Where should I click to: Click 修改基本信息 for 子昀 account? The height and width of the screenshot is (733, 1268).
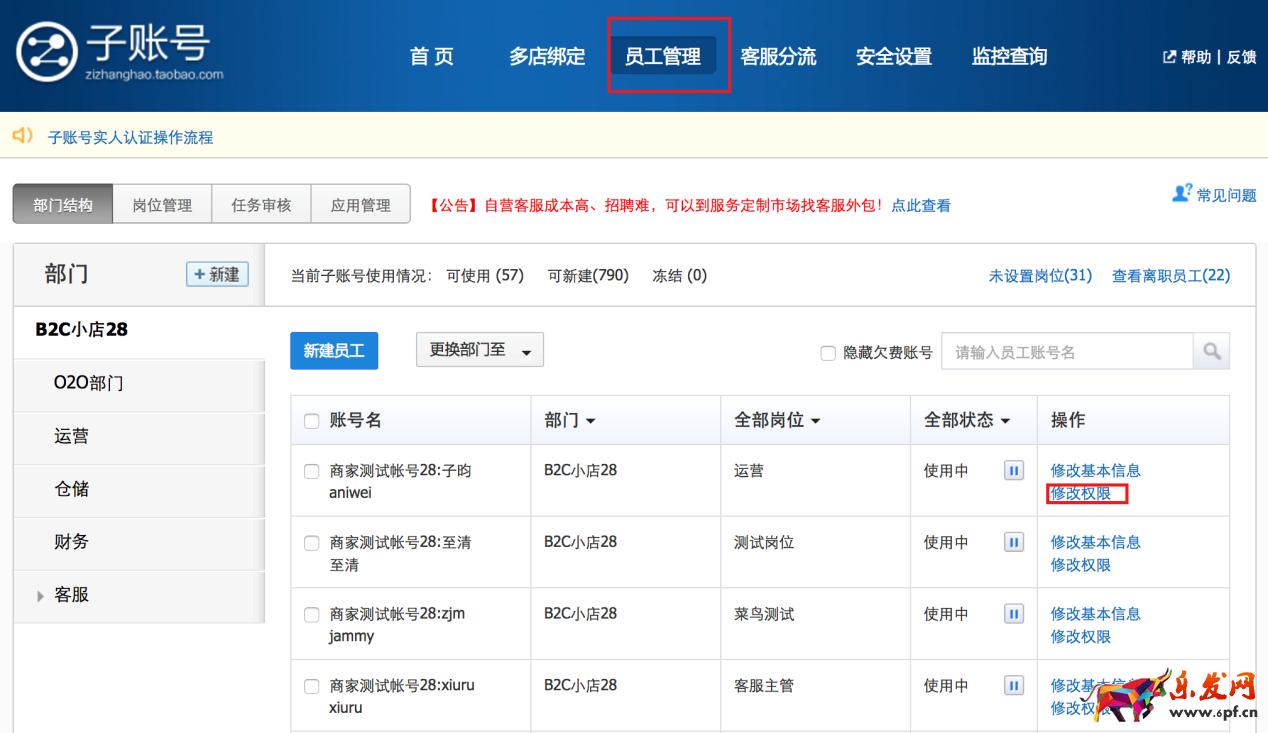(x=1095, y=470)
